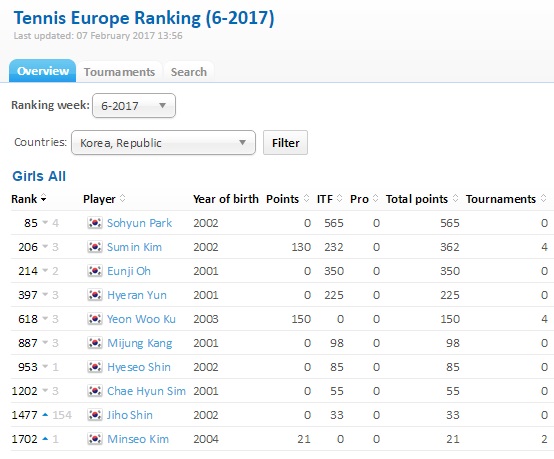Select rank change value 154
Viewport: 554px width, 459px height.
coord(62,415)
